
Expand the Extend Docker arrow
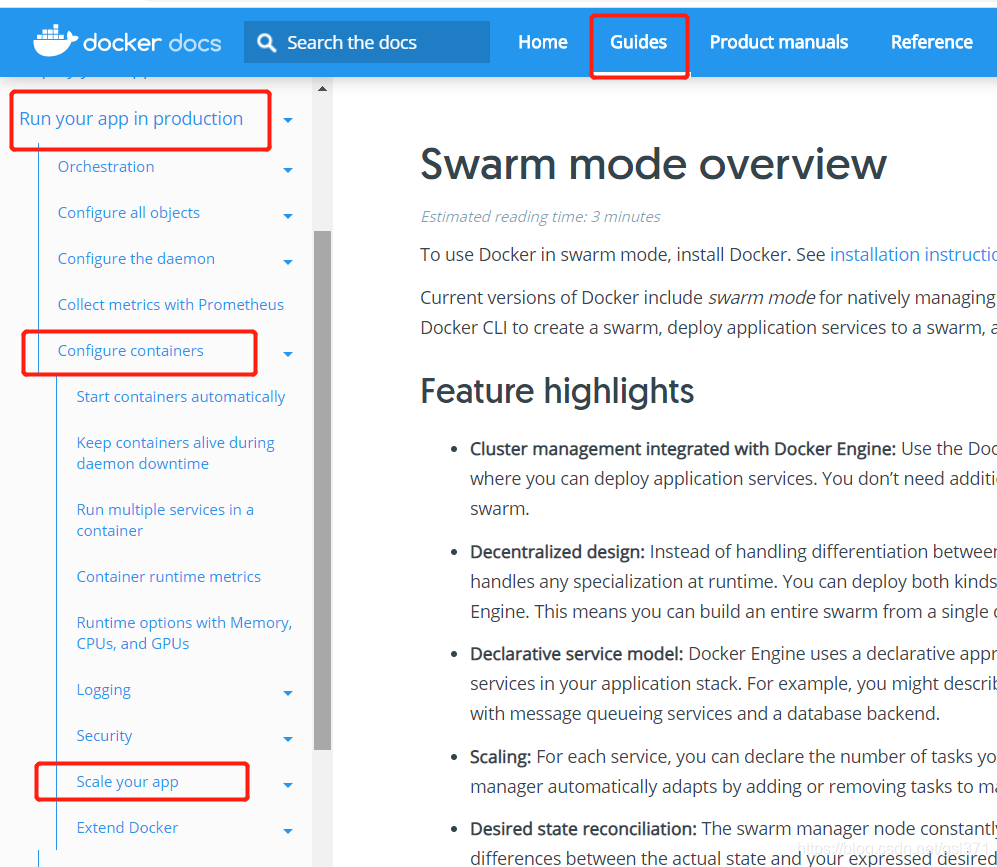[x=288, y=831]
